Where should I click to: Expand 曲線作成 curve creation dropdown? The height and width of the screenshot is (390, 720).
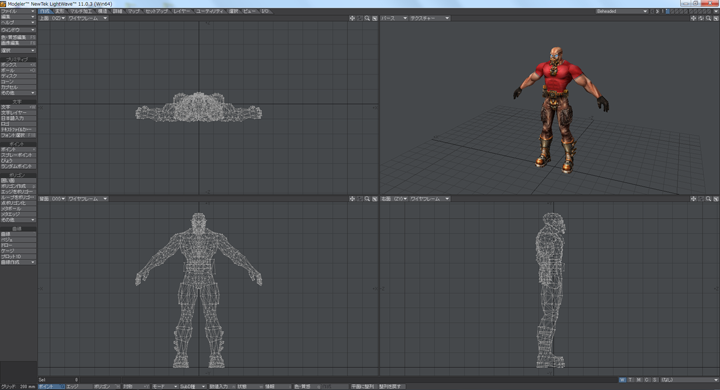pos(18,262)
